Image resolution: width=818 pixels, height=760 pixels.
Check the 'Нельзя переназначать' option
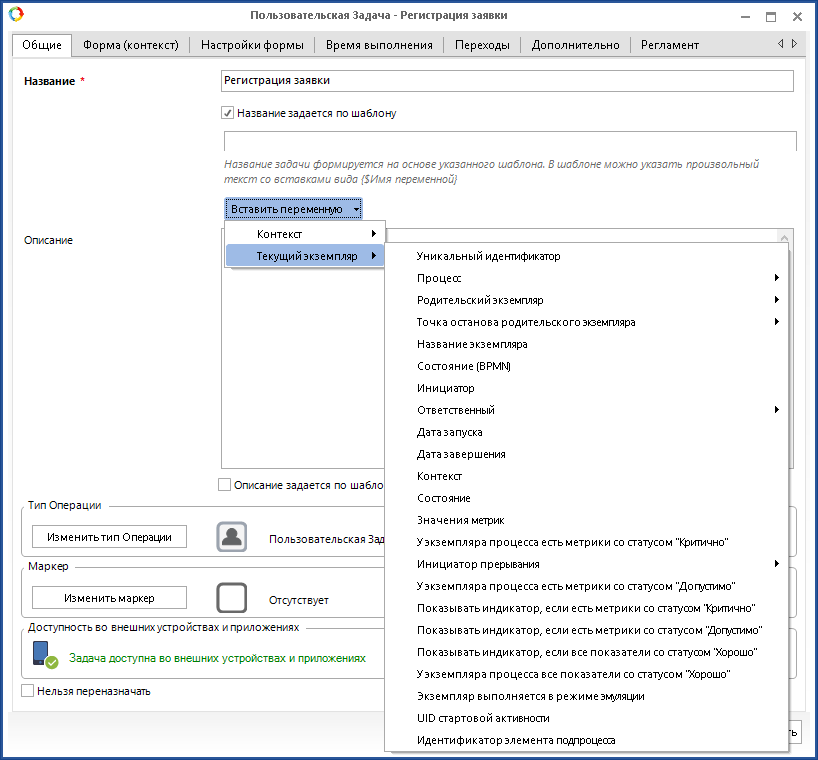point(27,690)
